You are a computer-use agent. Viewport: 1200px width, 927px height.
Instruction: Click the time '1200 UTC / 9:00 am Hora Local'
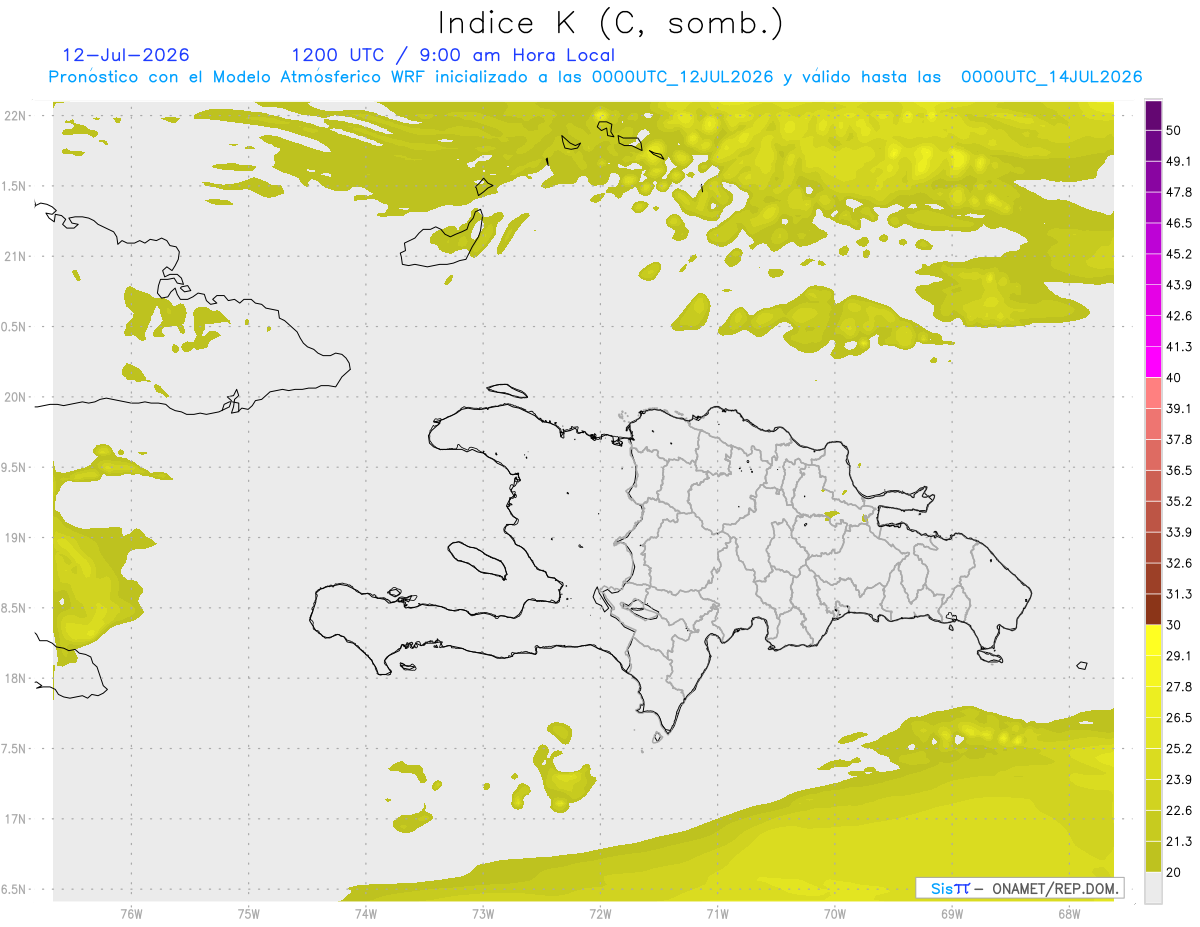453,55
